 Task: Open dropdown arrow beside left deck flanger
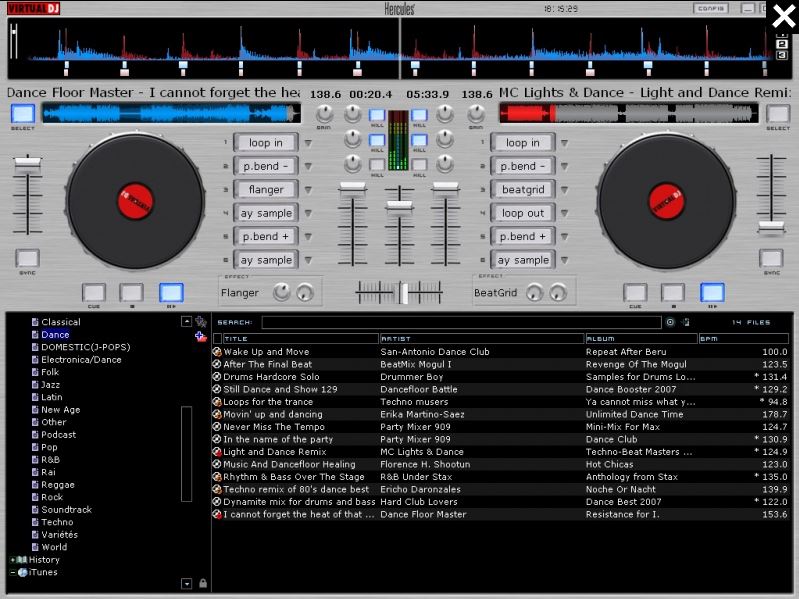(308, 190)
